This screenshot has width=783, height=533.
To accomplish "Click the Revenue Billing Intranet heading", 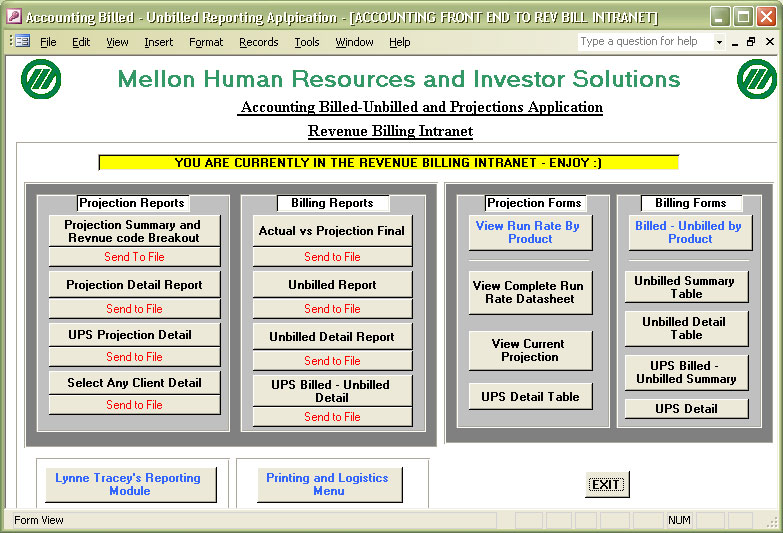I will click(391, 131).
